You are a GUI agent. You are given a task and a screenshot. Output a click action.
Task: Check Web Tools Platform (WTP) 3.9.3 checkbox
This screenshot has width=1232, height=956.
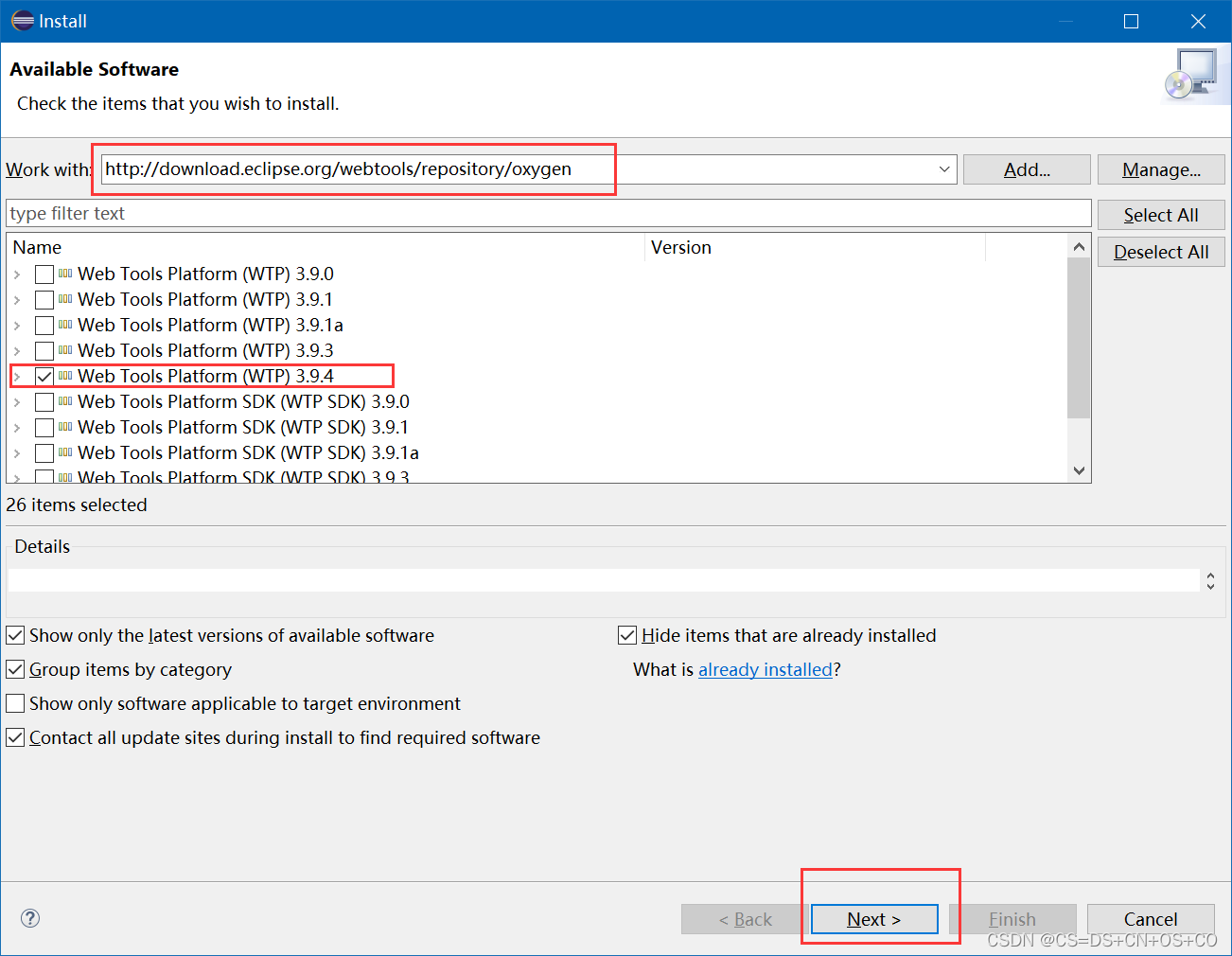click(44, 351)
